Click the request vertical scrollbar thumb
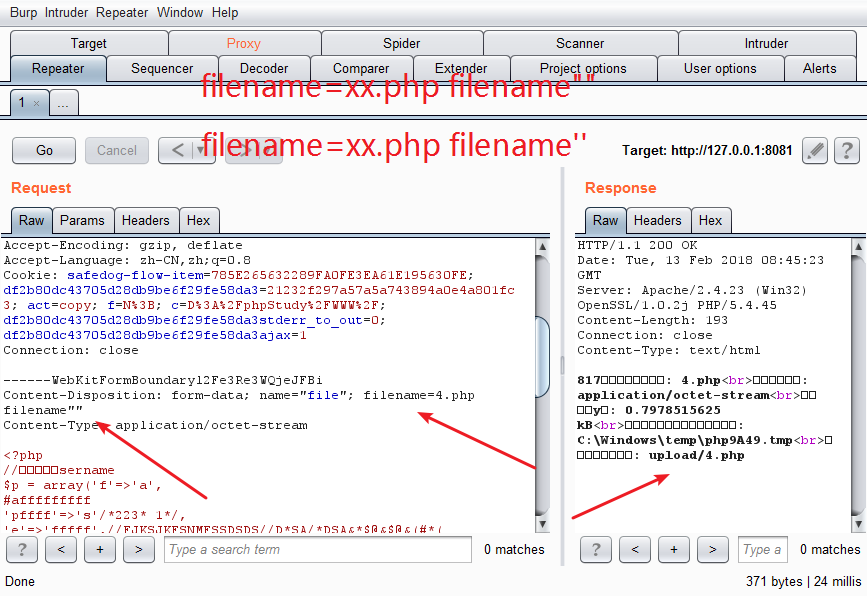Screen dimensions: 867x596 (542, 357)
